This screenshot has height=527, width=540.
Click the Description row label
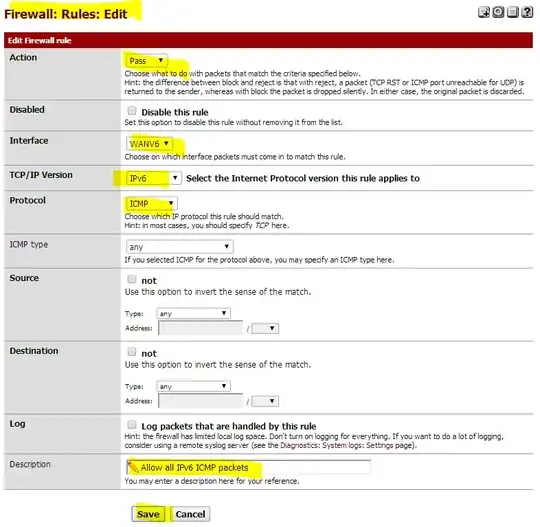[30, 464]
